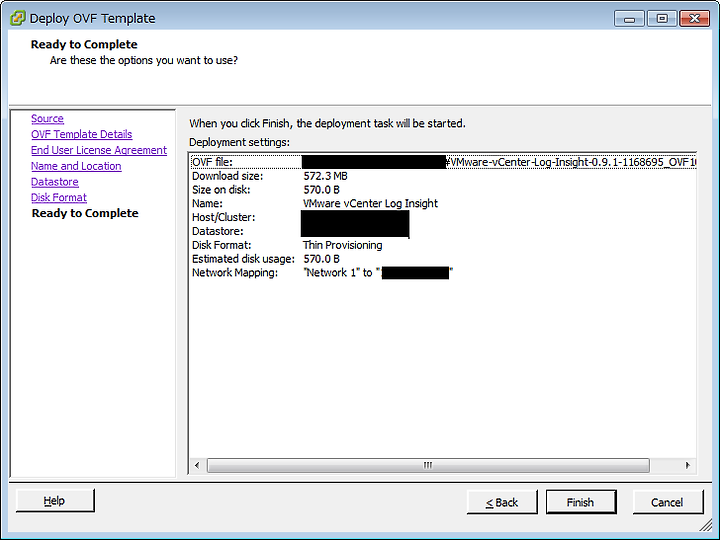720x540 pixels.
Task: Select the OVF file row
Action: click(444, 162)
